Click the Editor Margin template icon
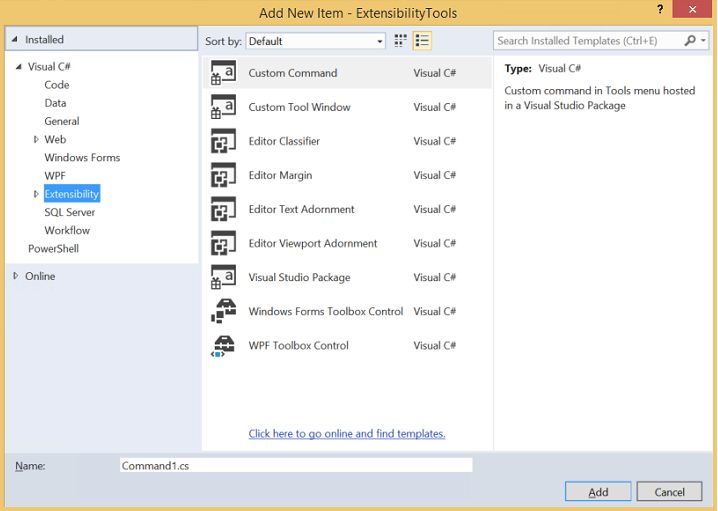The image size is (718, 511). 223,175
